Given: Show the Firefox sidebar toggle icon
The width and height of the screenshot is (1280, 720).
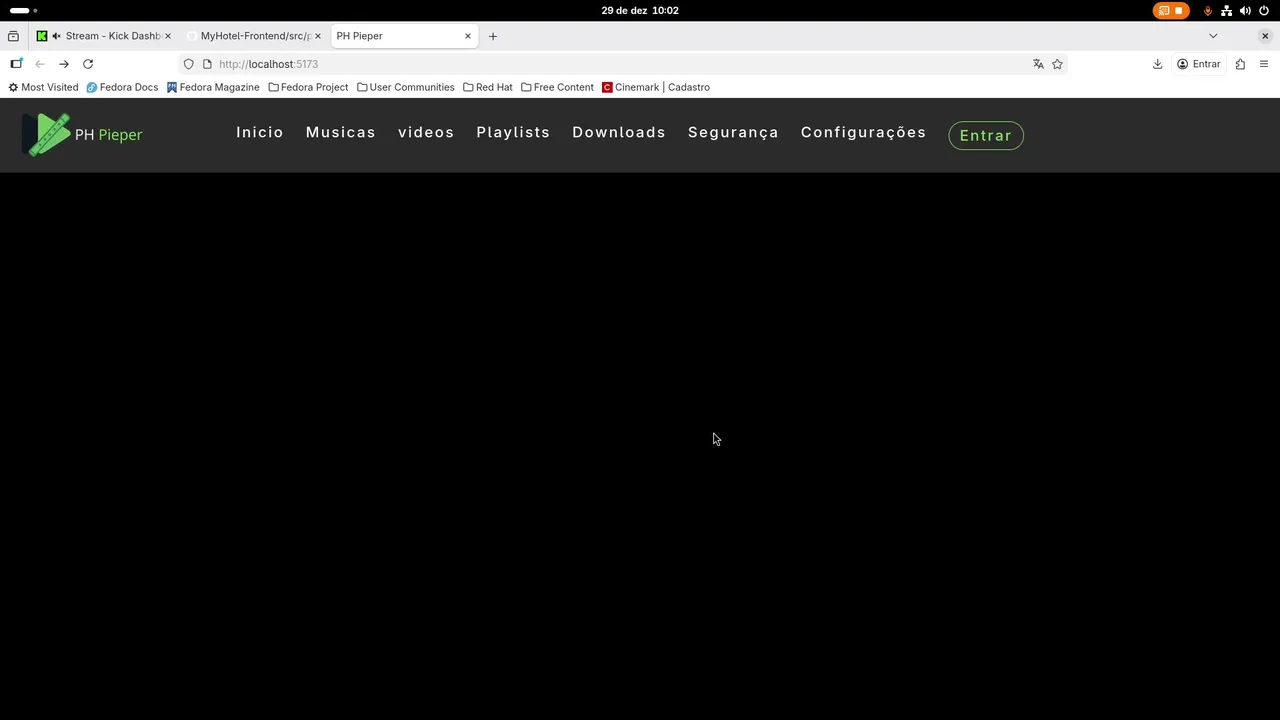Looking at the screenshot, I should tap(16, 64).
